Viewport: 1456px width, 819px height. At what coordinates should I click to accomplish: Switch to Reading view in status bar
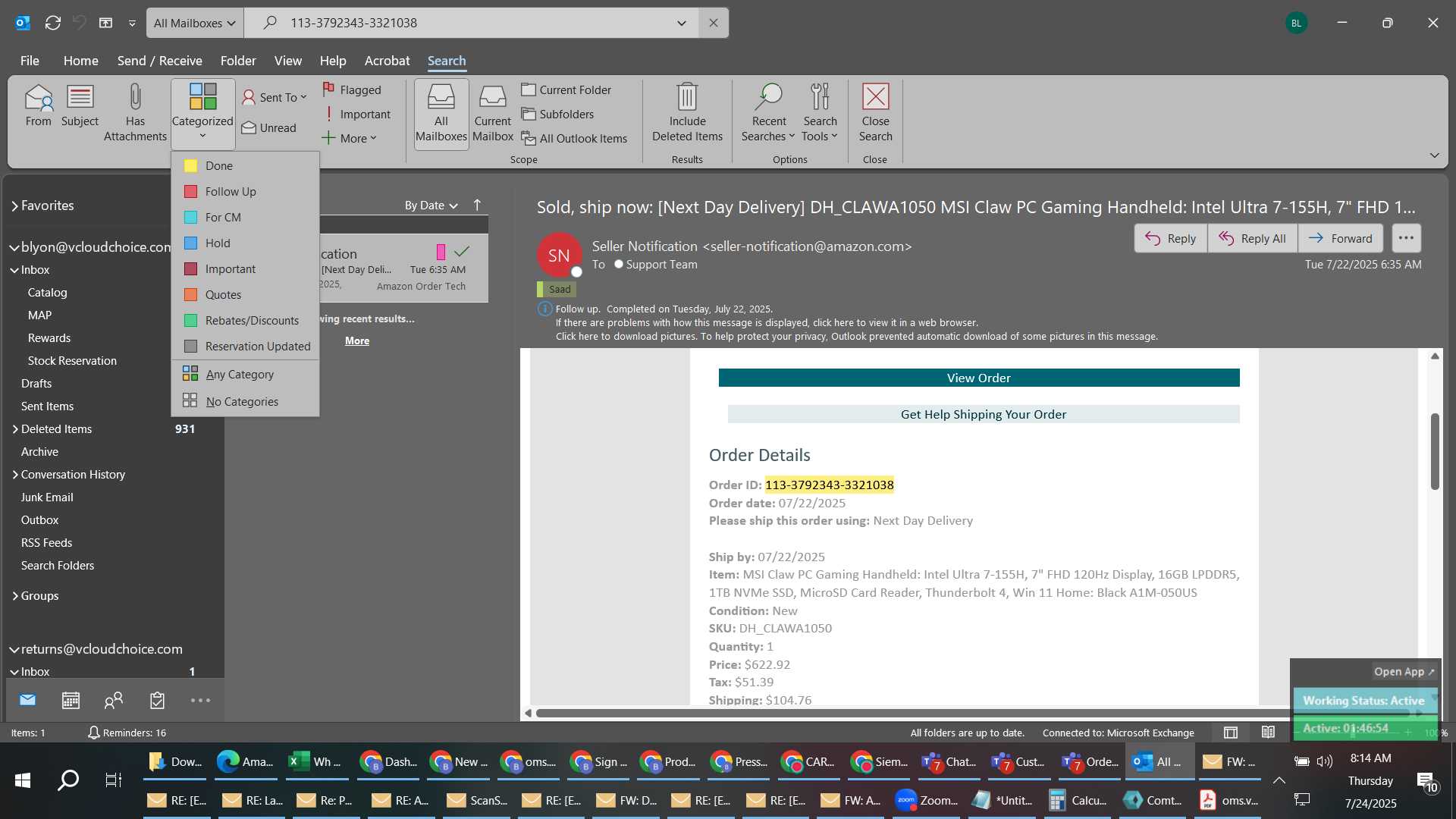pyautogui.click(x=1268, y=733)
